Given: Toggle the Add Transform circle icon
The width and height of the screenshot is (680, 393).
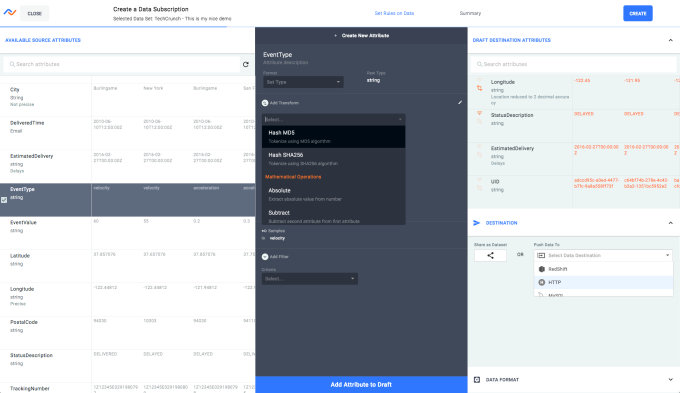Looking at the screenshot, I should pos(265,103).
